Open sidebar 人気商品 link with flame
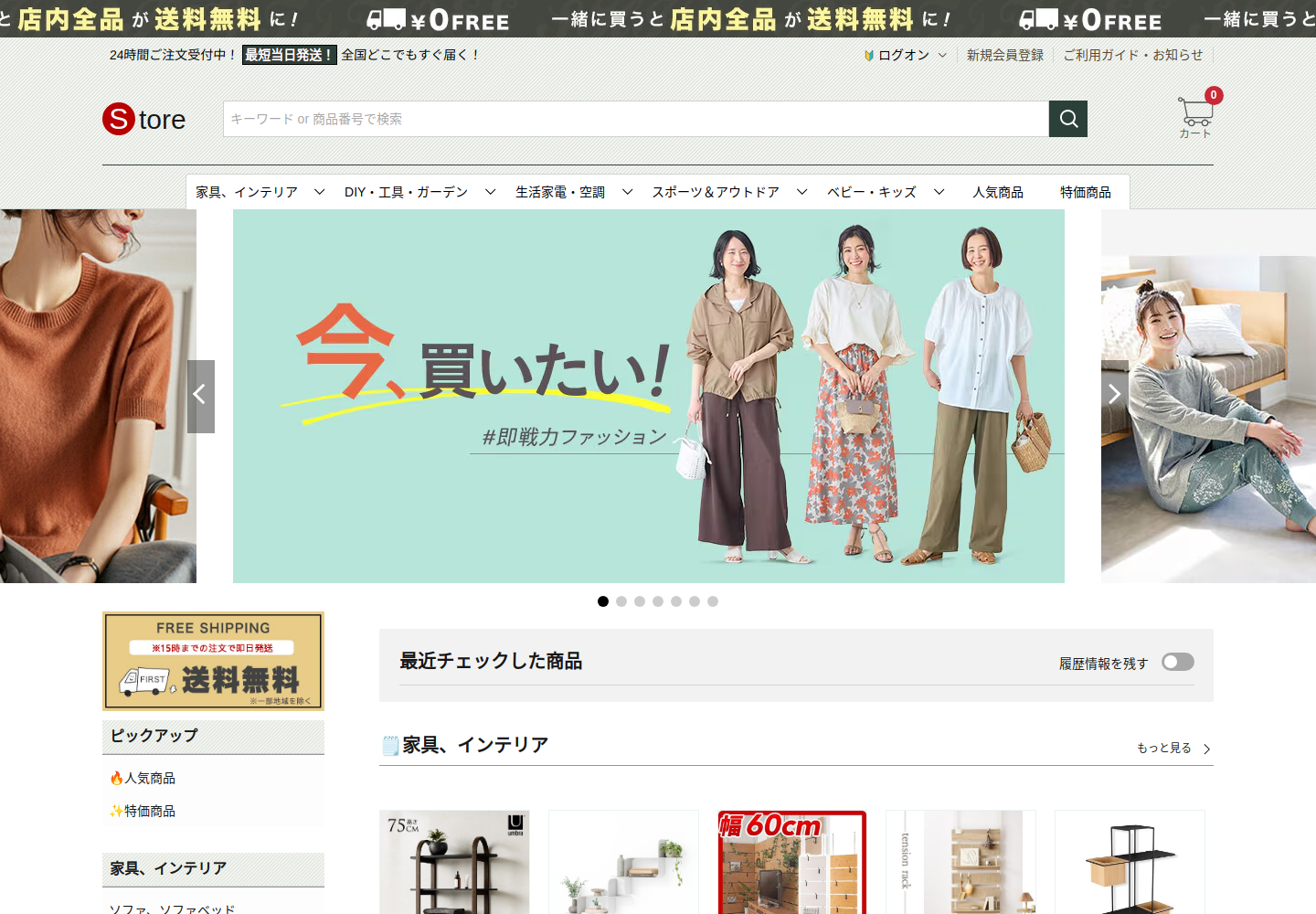1316x914 pixels. pos(143,778)
